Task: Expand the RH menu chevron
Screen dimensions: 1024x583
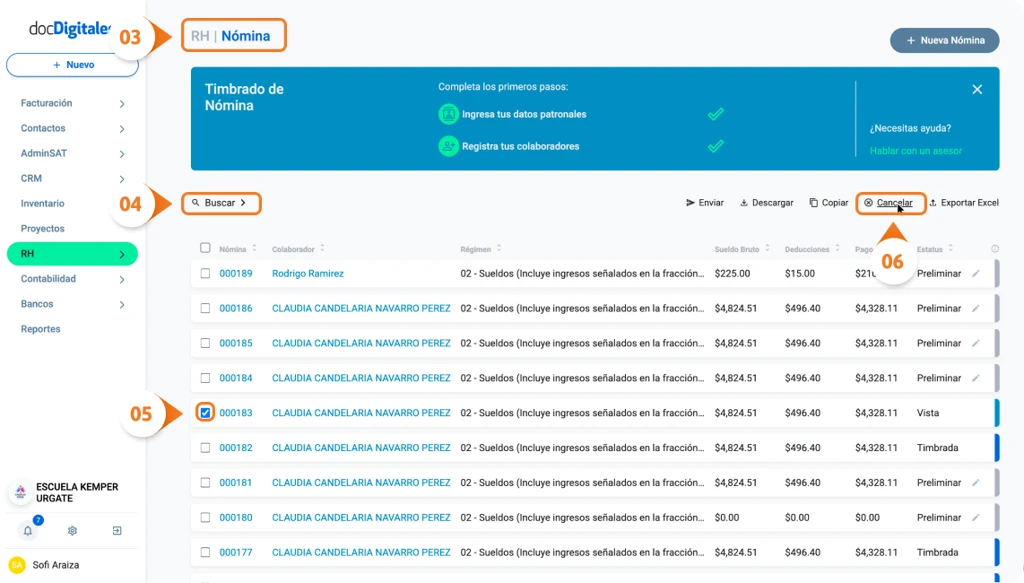Action: [x=122, y=255]
